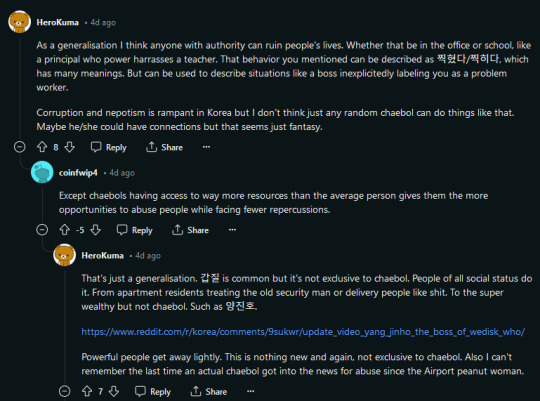Open more options on the 8-point comment

click(x=206, y=147)
